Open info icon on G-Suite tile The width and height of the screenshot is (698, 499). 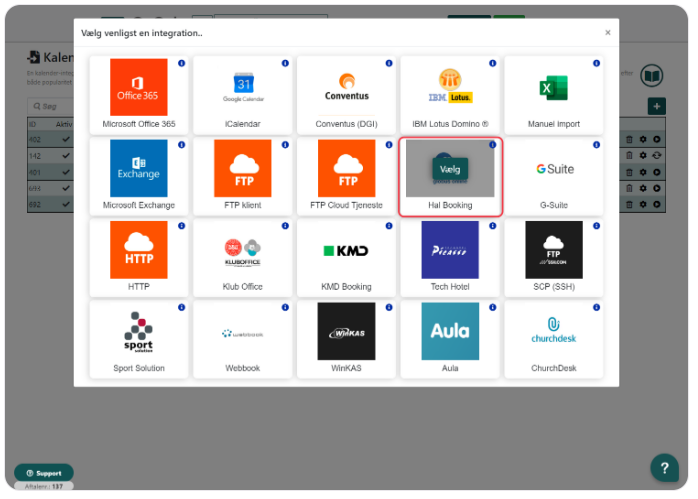(x=596, y=145)
